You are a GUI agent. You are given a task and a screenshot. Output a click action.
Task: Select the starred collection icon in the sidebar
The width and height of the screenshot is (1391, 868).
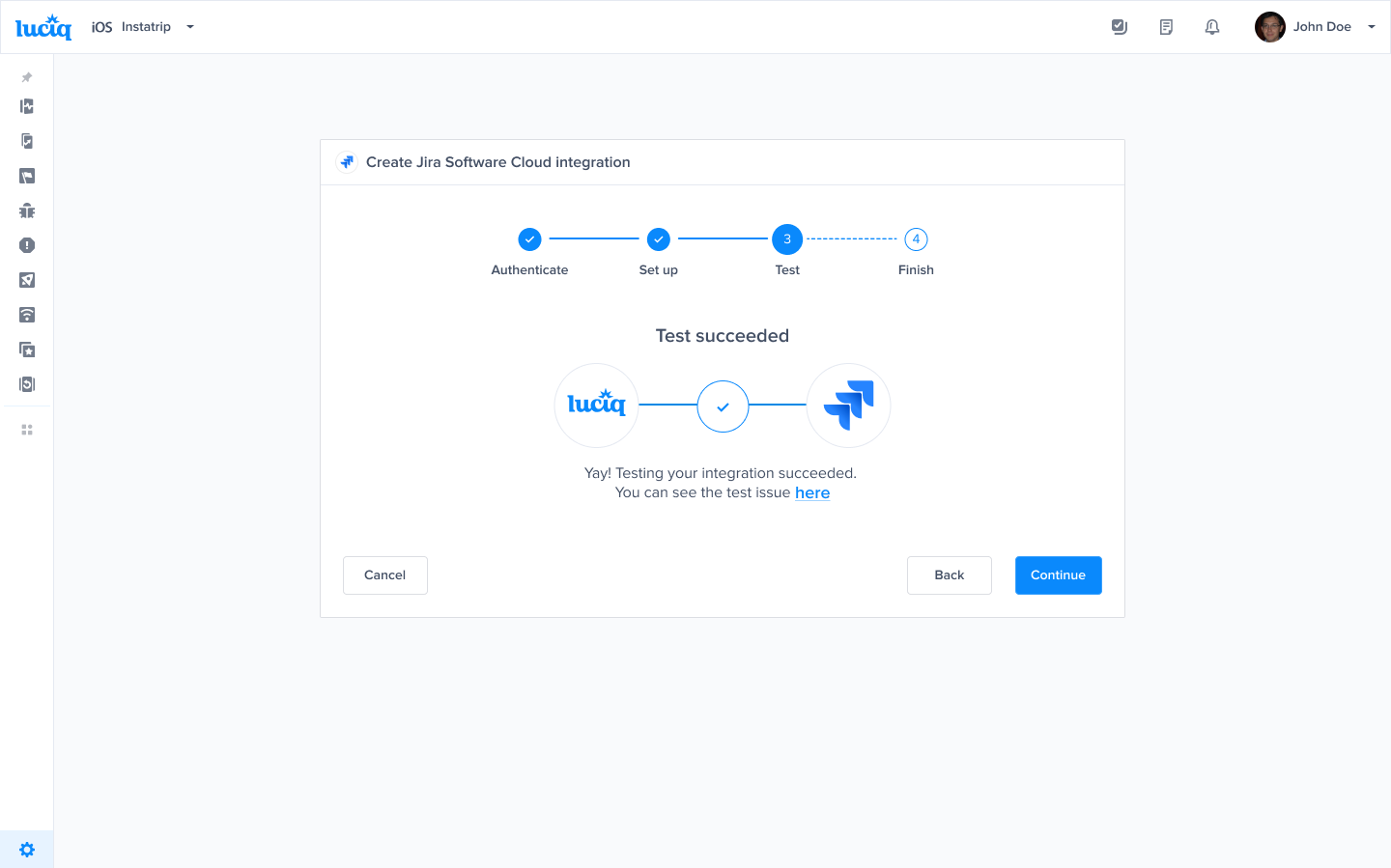pos(27,350)
